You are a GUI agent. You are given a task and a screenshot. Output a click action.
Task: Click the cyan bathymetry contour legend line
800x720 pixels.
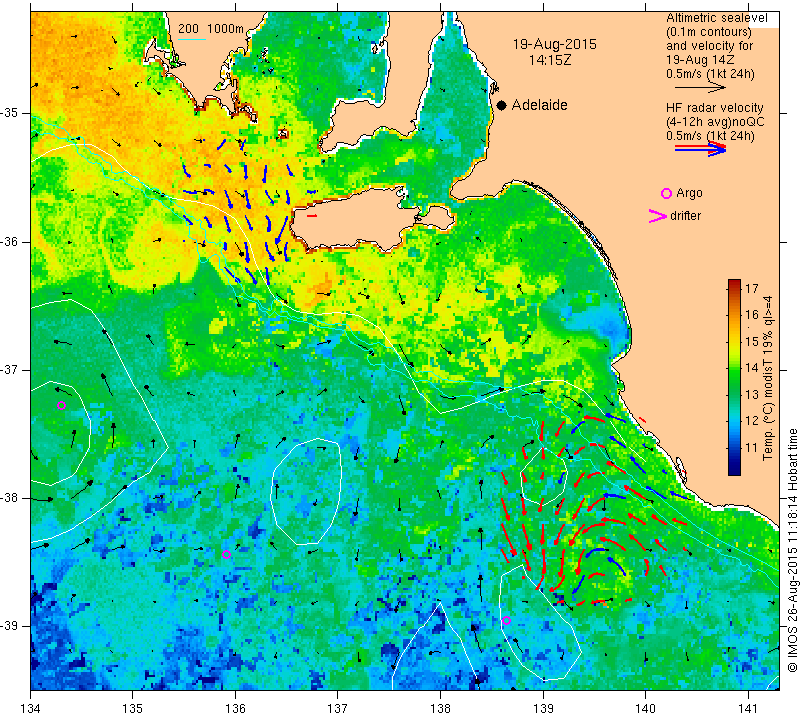[192, 39]
